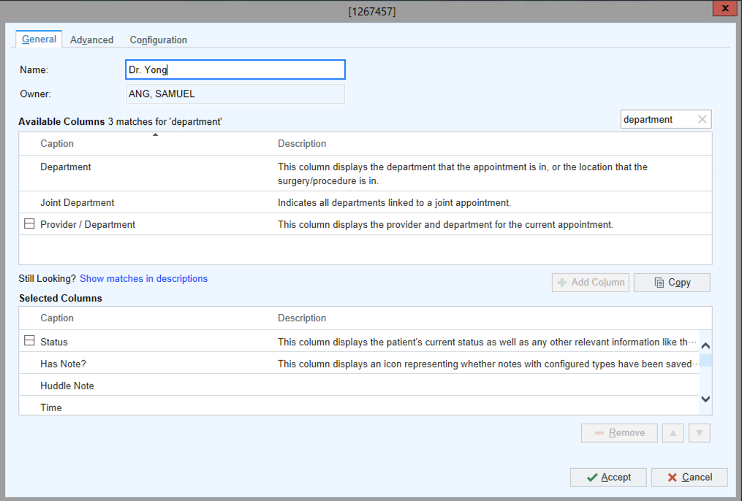742x502 pixels.
Task: Accept the column settings
Action: [x=608, y=477]
